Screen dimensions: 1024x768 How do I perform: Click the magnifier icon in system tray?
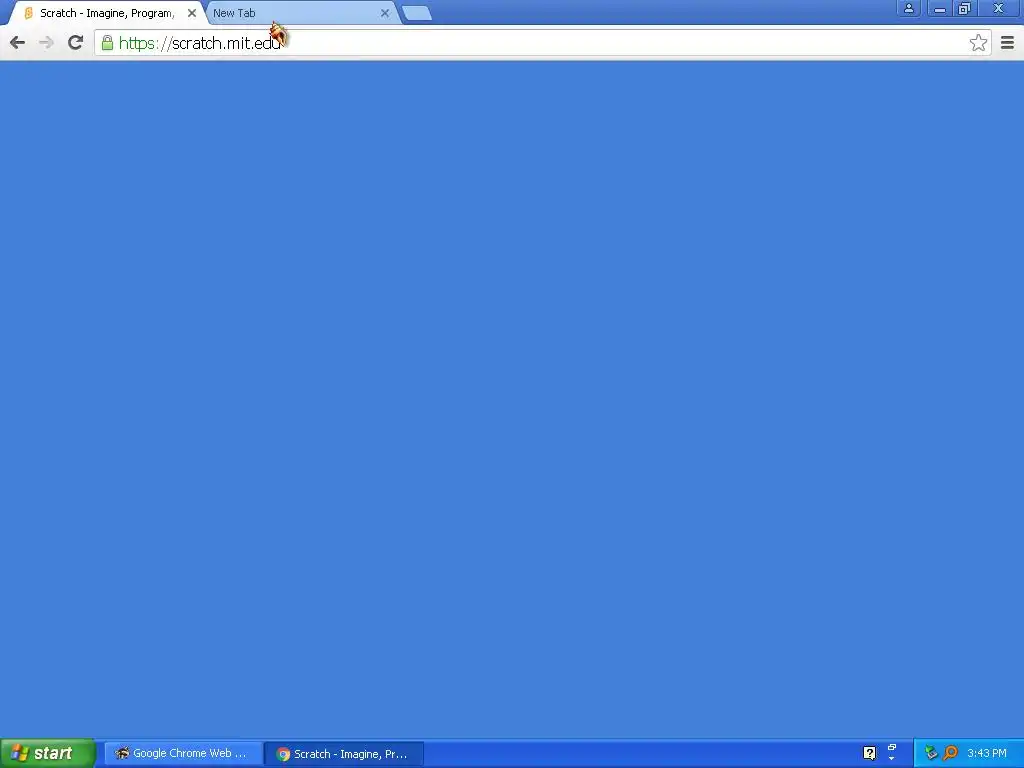(951, 754)
